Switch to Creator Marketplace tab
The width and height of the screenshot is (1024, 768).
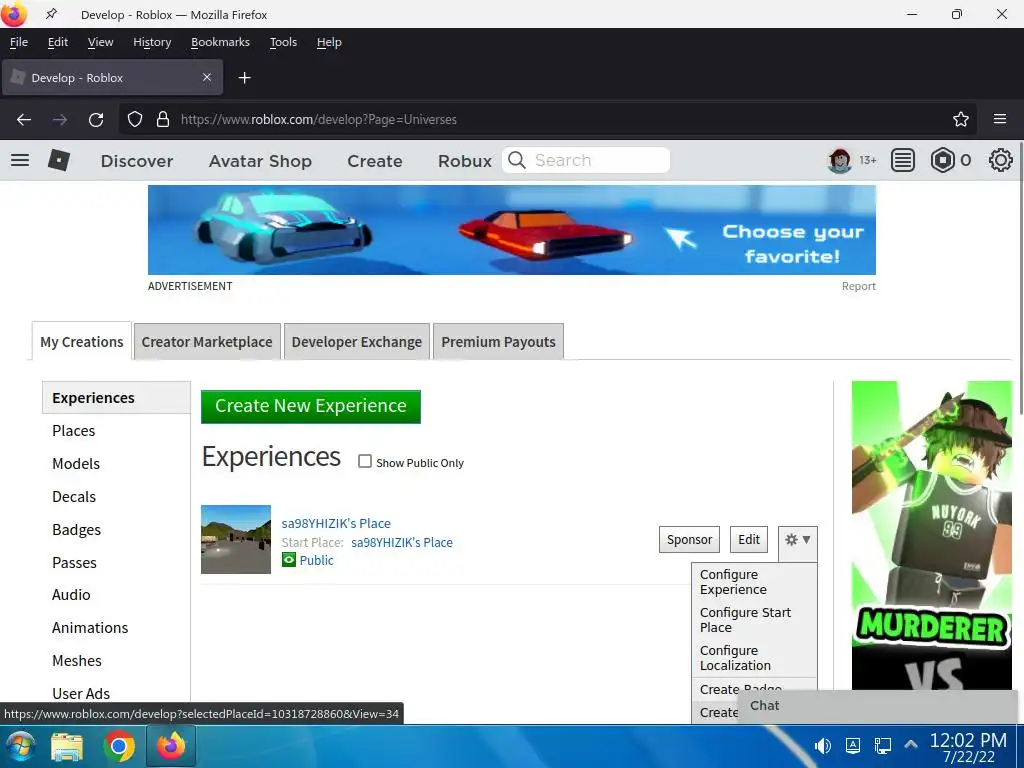(207, 342)
